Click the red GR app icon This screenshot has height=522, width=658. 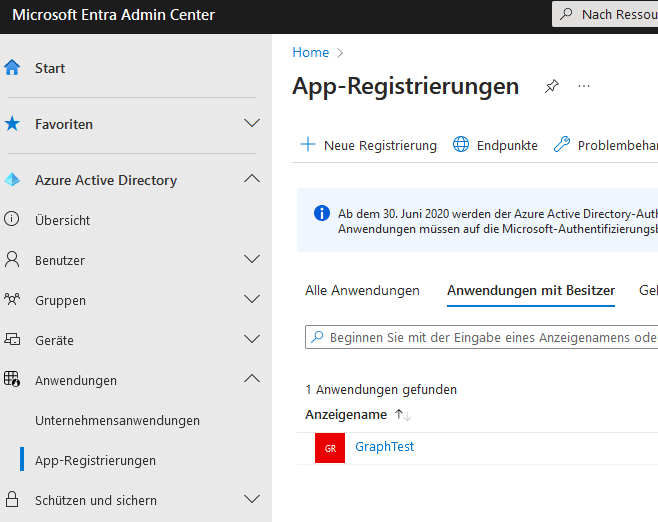pos(330,448)
